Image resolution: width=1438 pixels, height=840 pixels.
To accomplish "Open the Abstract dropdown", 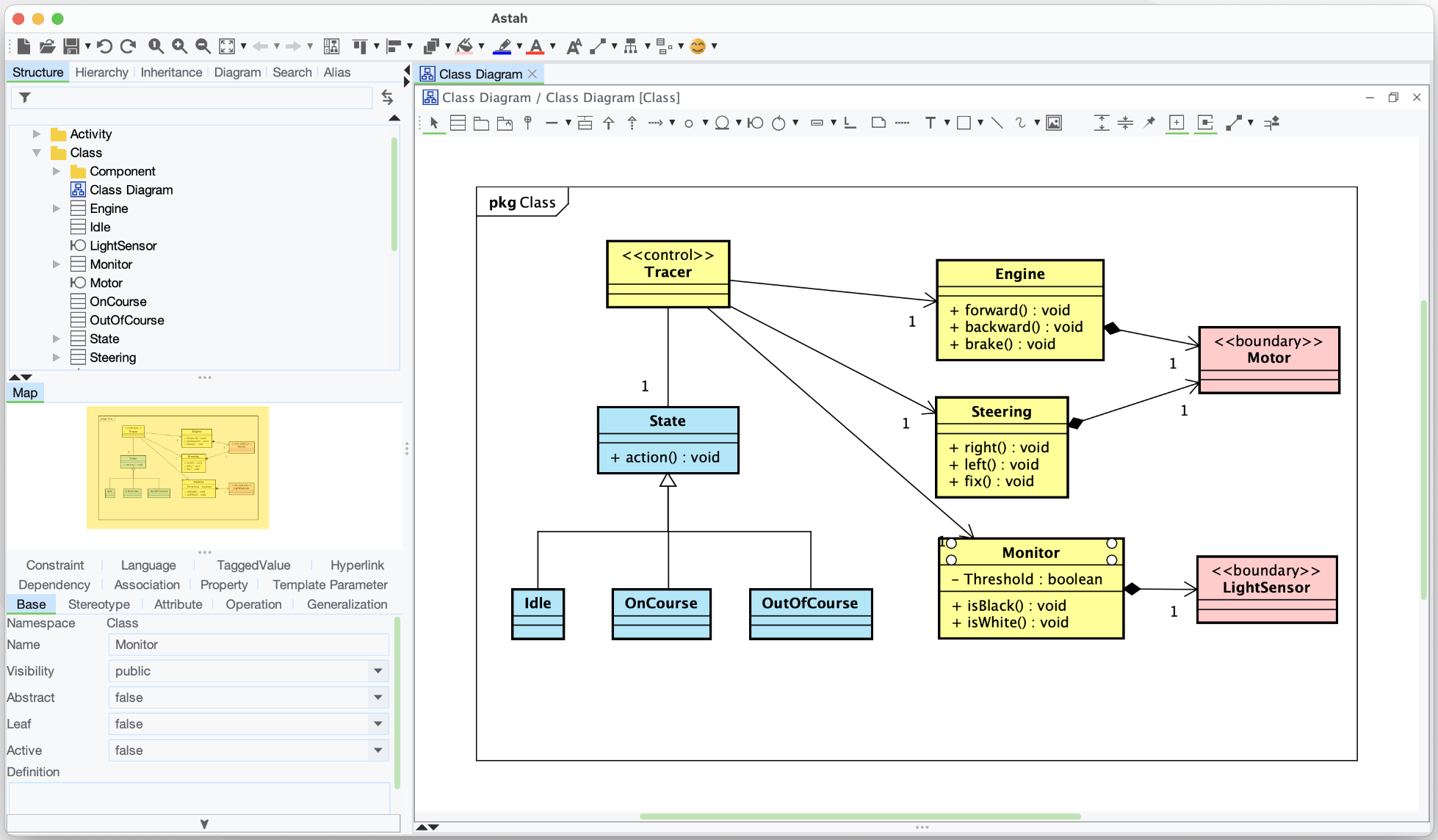I will click(377, 698).
